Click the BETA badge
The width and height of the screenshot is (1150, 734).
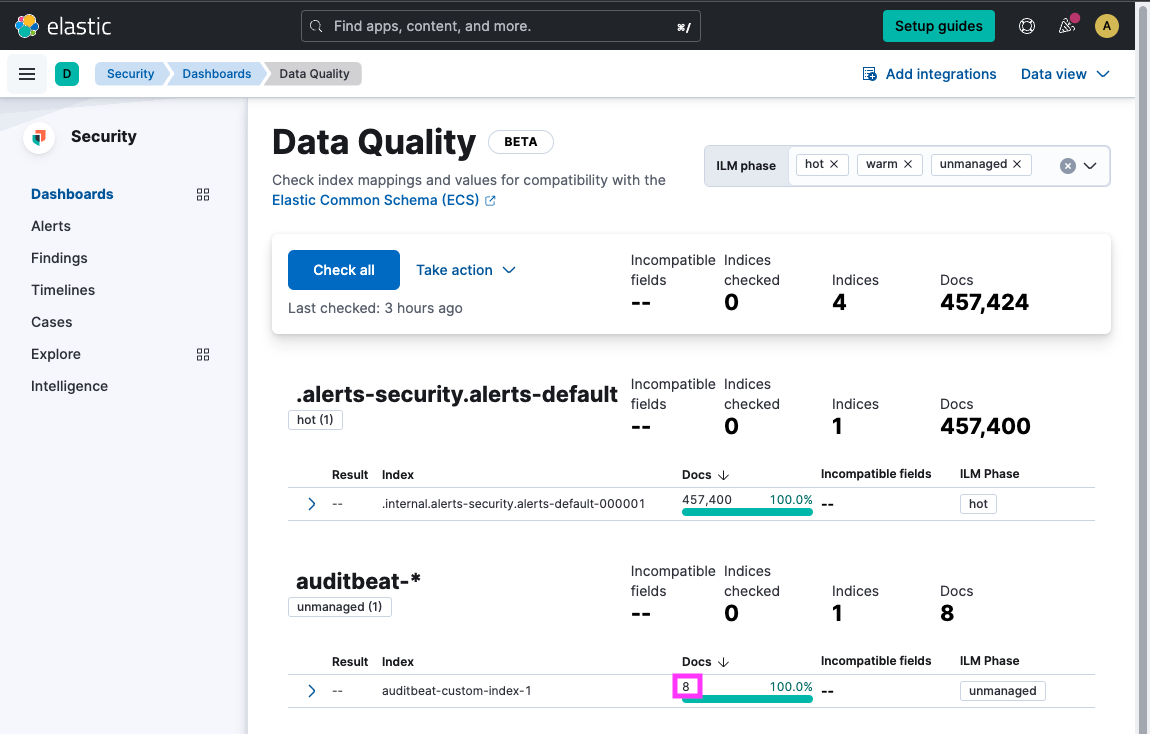coord(521,142)
